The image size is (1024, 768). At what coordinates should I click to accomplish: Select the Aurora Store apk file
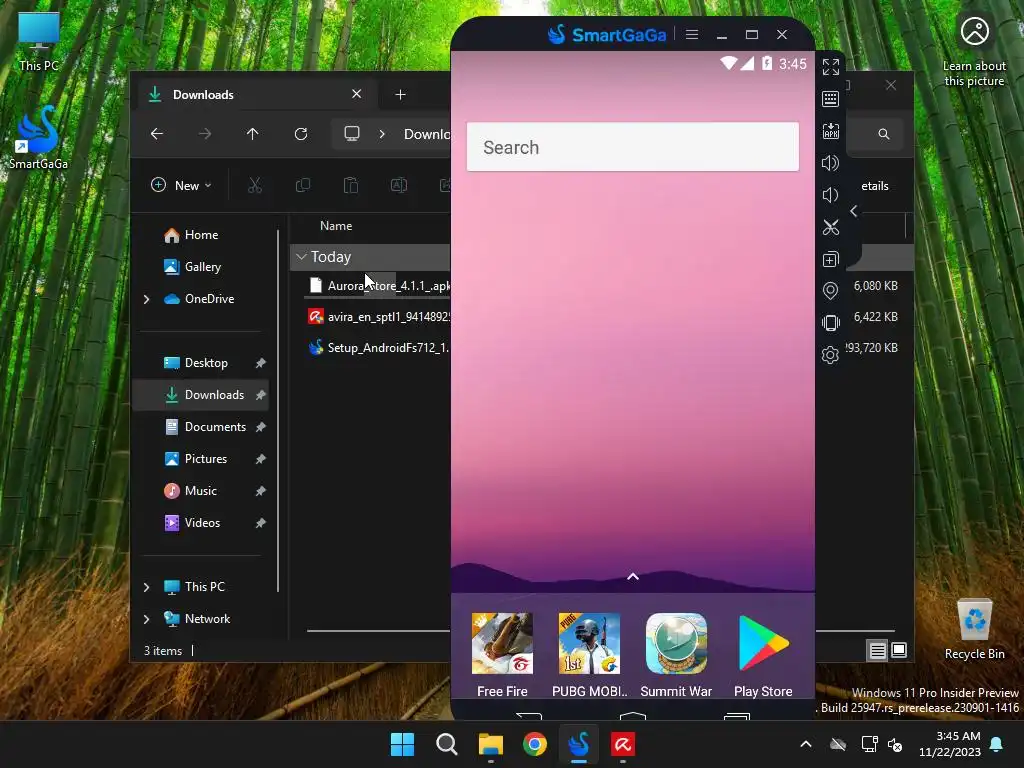click(x=379, y=285)
